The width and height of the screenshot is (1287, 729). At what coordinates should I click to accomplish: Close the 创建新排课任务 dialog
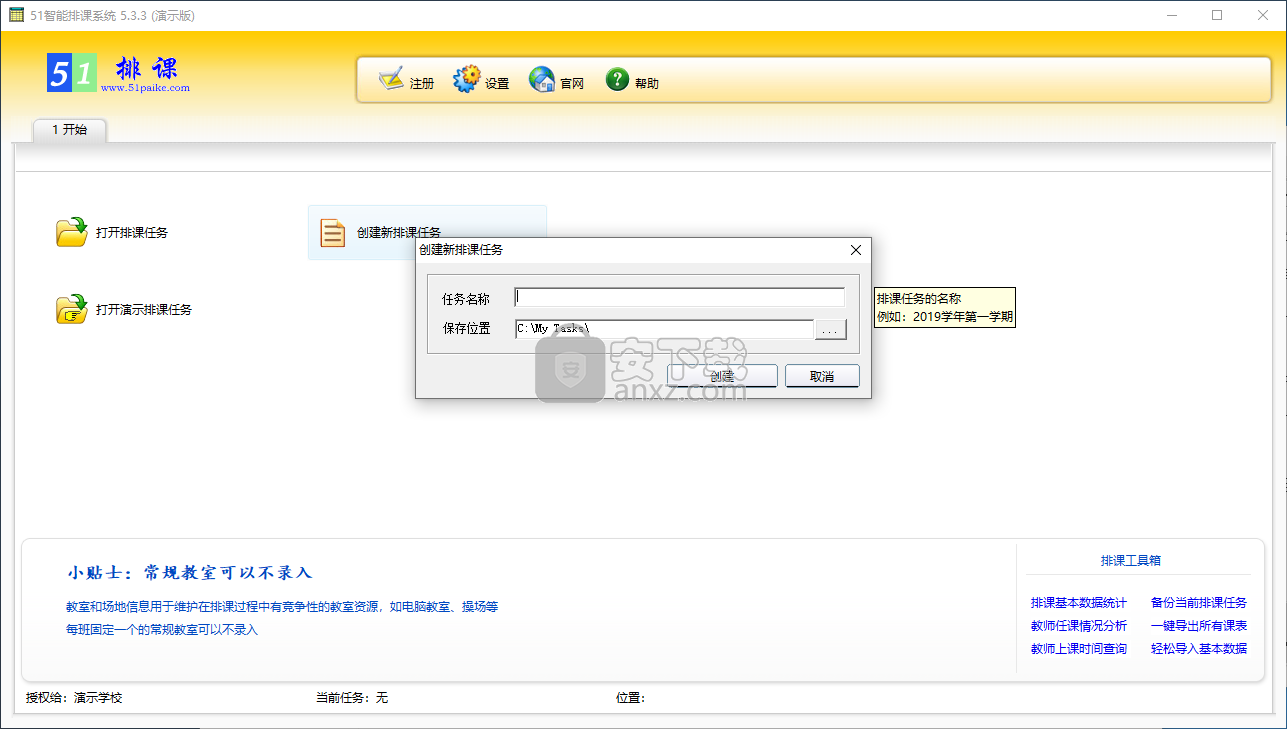[855, 250]
